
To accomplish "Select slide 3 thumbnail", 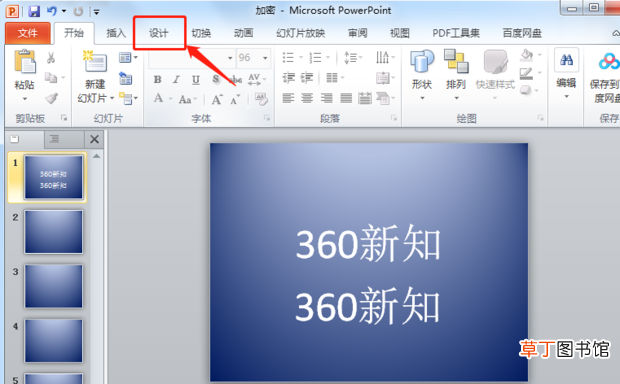I will pyautogui.click(x=54, y=286).
